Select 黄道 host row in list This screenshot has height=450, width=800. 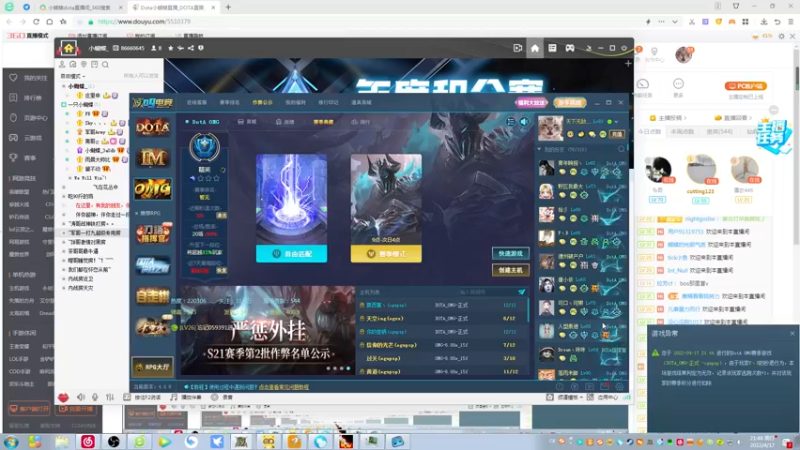tap(443, 372)
